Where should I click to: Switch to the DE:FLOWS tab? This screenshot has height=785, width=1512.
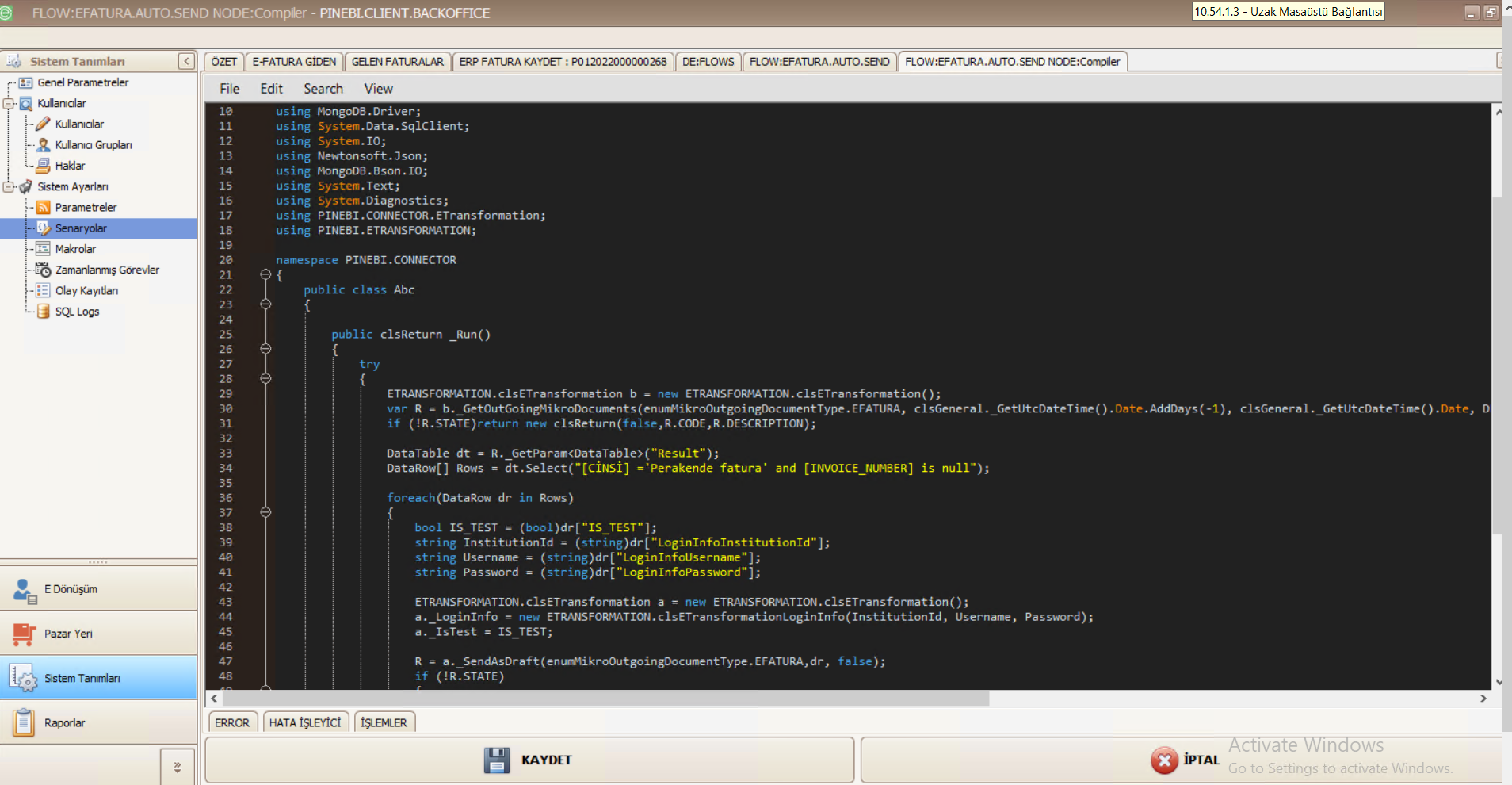point(708,62)
